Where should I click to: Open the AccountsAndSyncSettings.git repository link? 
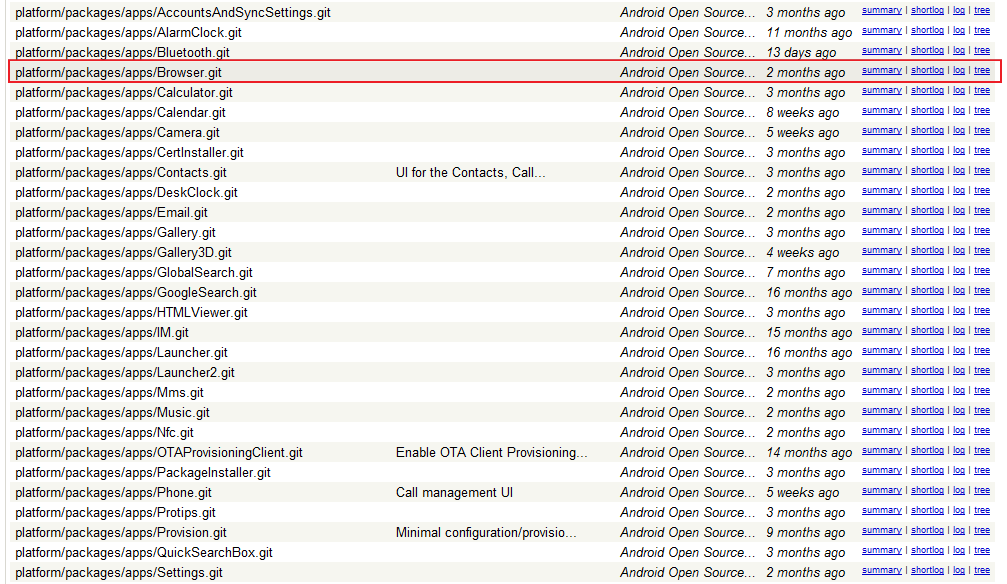[x=173, y=13]
